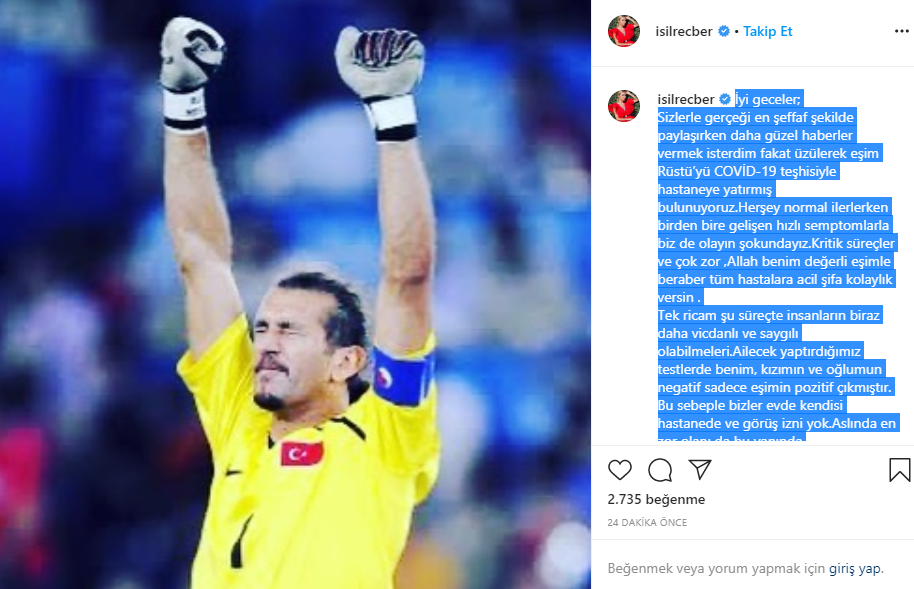
Task: Click the 'İyi geceler;' caption text
Action: tap(768, 100)
